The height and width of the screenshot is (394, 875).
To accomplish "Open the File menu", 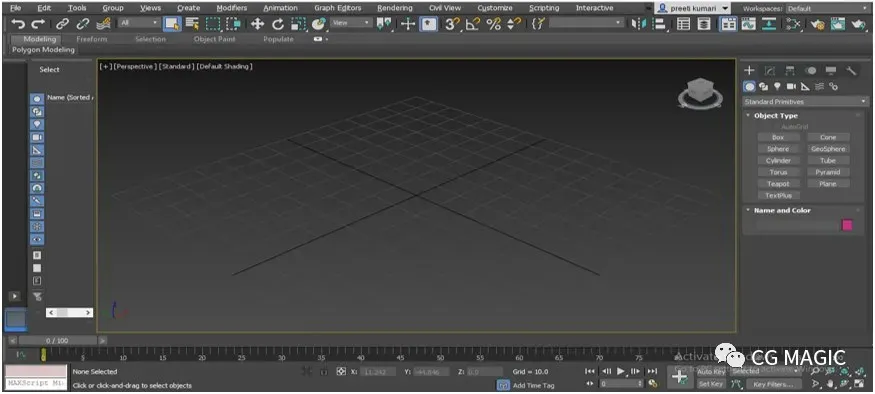I will coord(16,8).
